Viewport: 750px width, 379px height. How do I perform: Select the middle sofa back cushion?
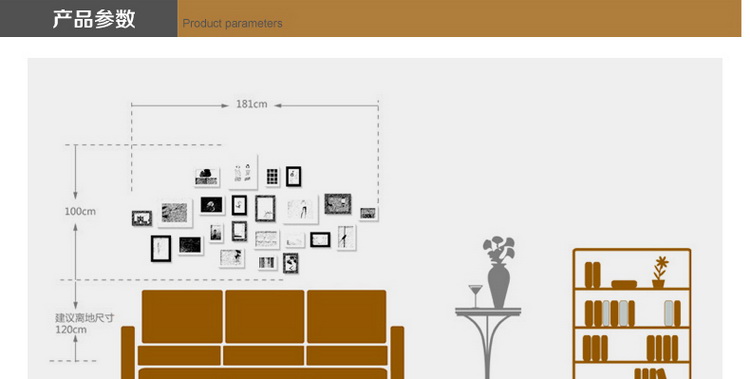pos(265,316)
